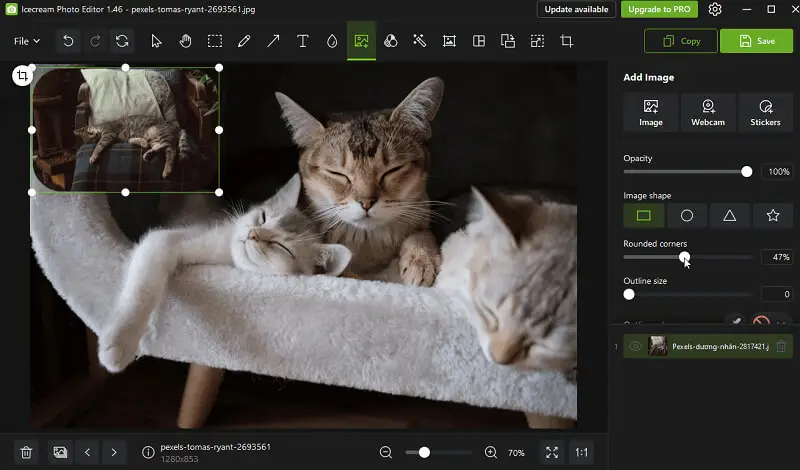Click the Copy button
This screenshot has height=470, width=800.
pyautogui.click(x=681, y=41)
